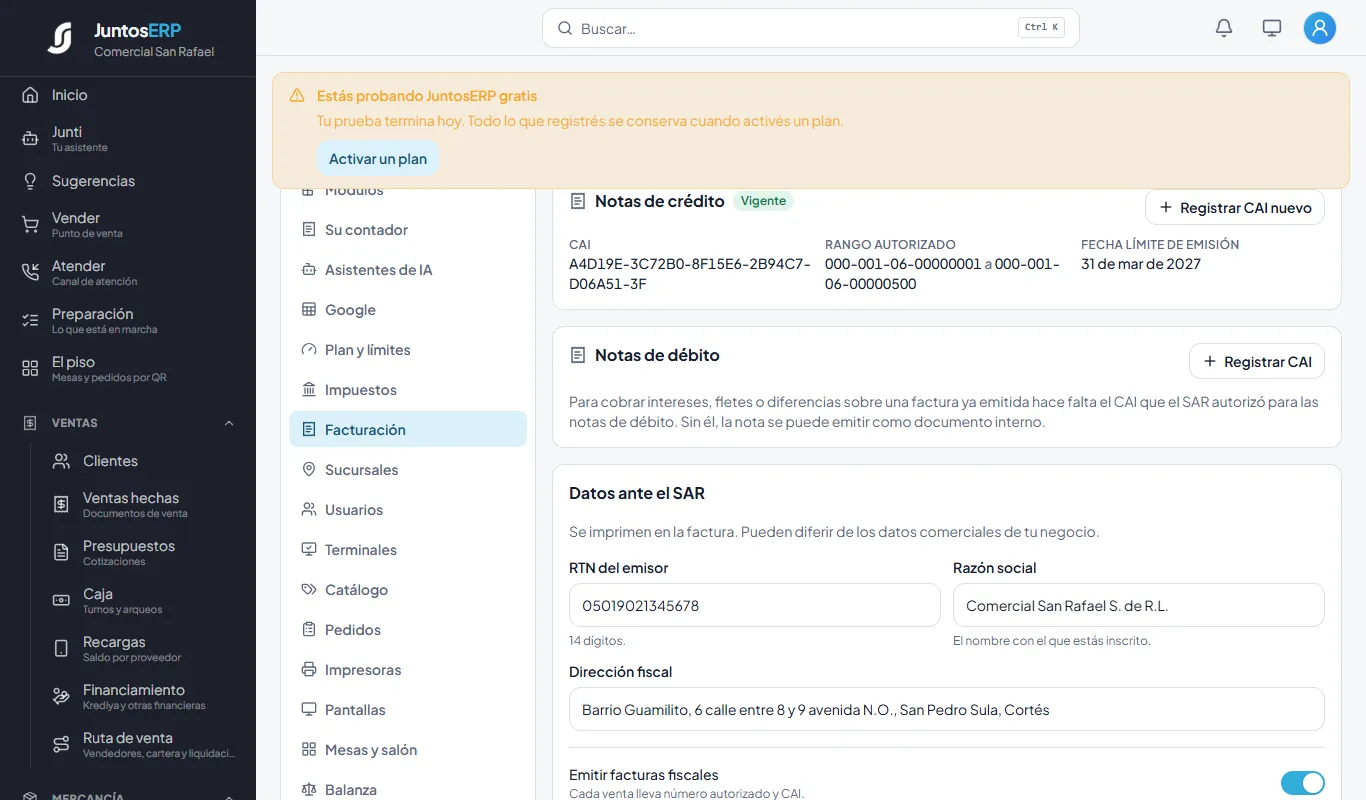1366x800 pixels.
Task: Open Asistentes de IA settings
Action: tap(408, 269)
